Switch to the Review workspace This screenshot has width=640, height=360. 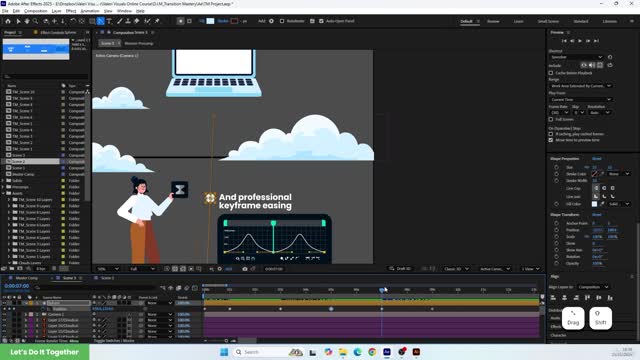point(493,21)
